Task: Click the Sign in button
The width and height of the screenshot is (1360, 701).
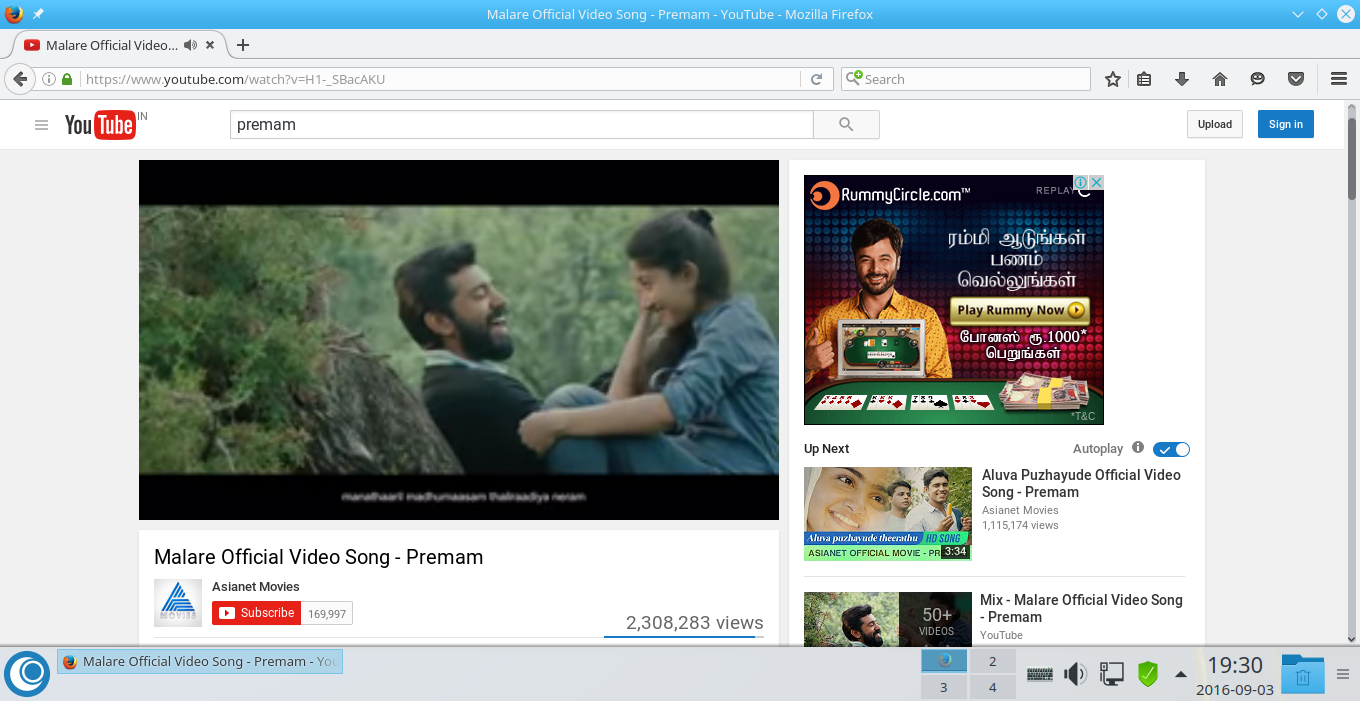Action: 1286,124
